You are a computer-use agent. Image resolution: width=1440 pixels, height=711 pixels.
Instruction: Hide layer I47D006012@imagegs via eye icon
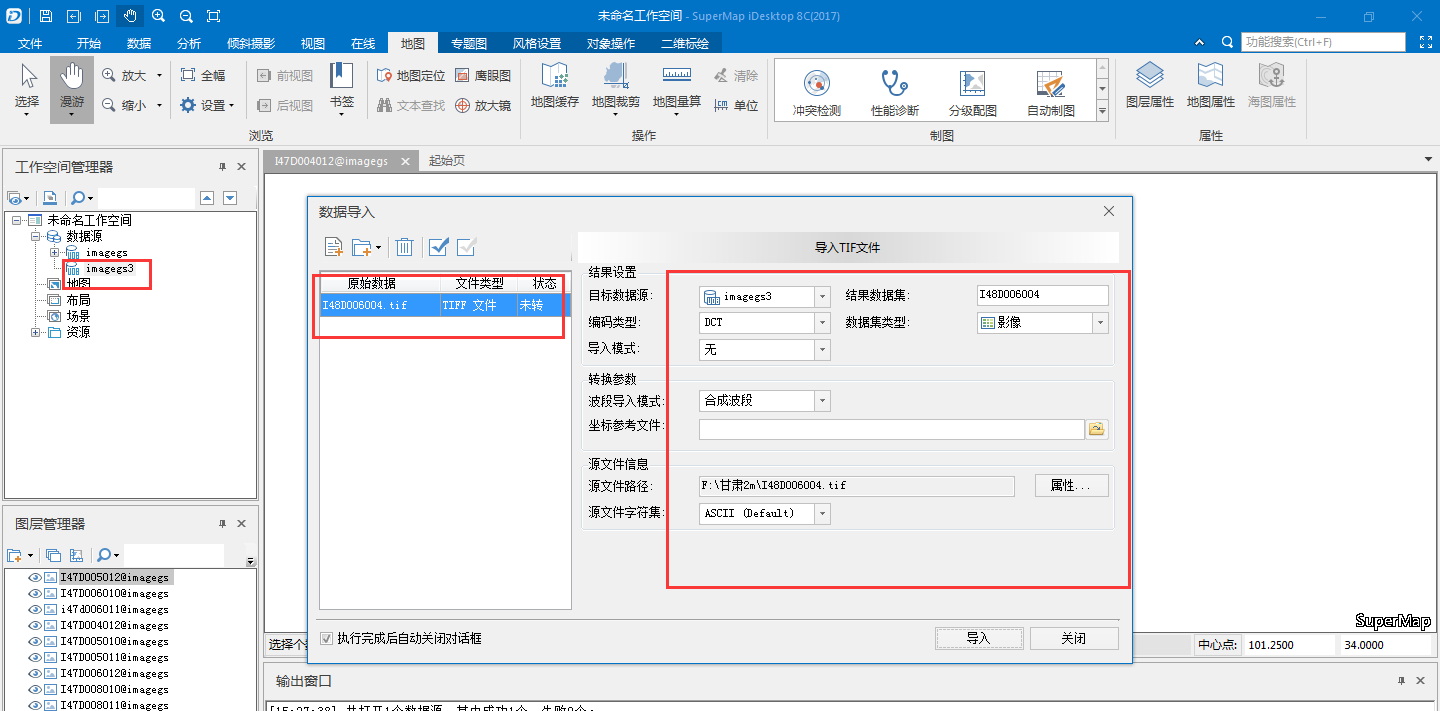(34, 673)
